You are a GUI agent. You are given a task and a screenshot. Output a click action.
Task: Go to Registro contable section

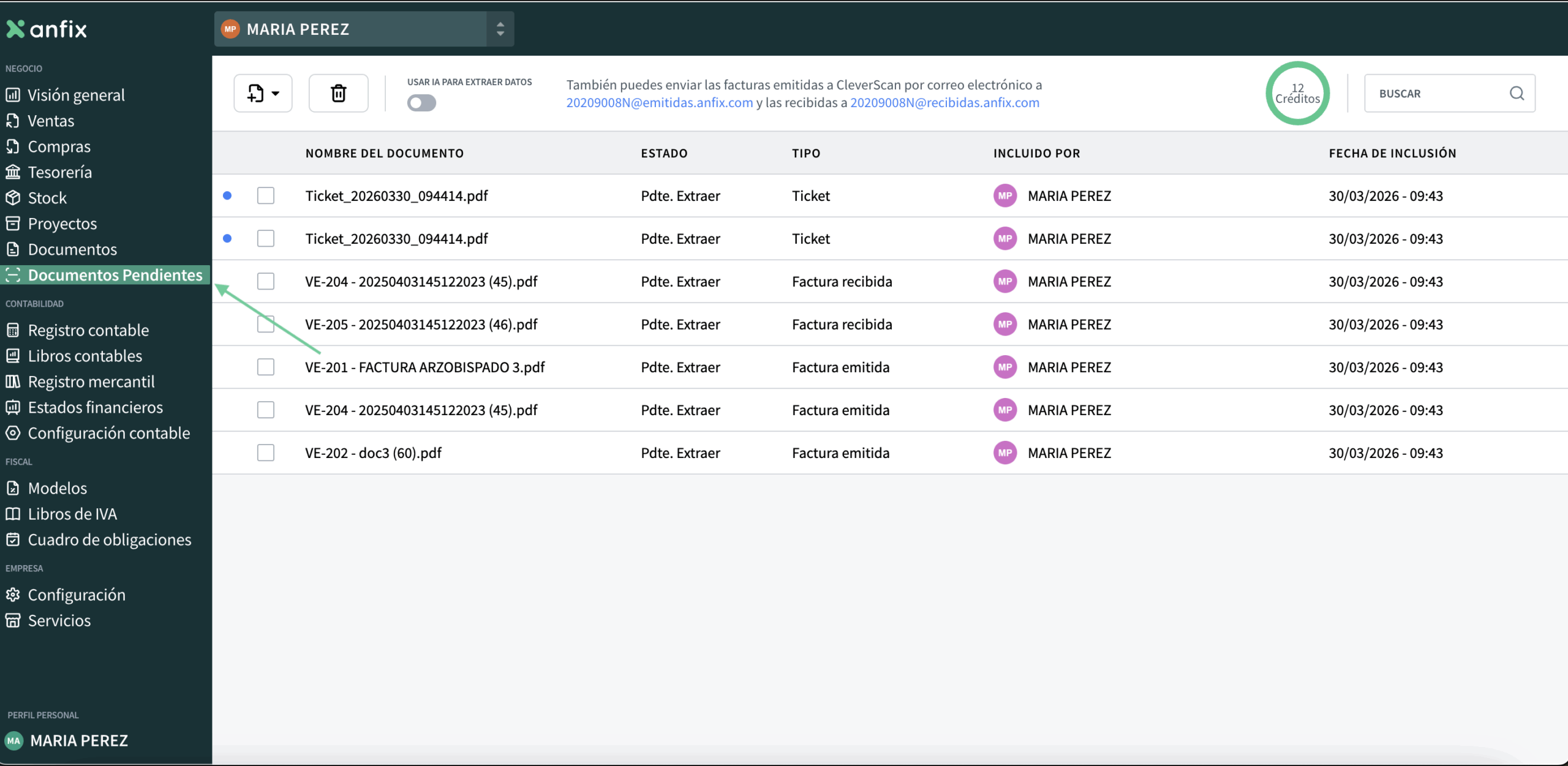click(x=88, y=330)
